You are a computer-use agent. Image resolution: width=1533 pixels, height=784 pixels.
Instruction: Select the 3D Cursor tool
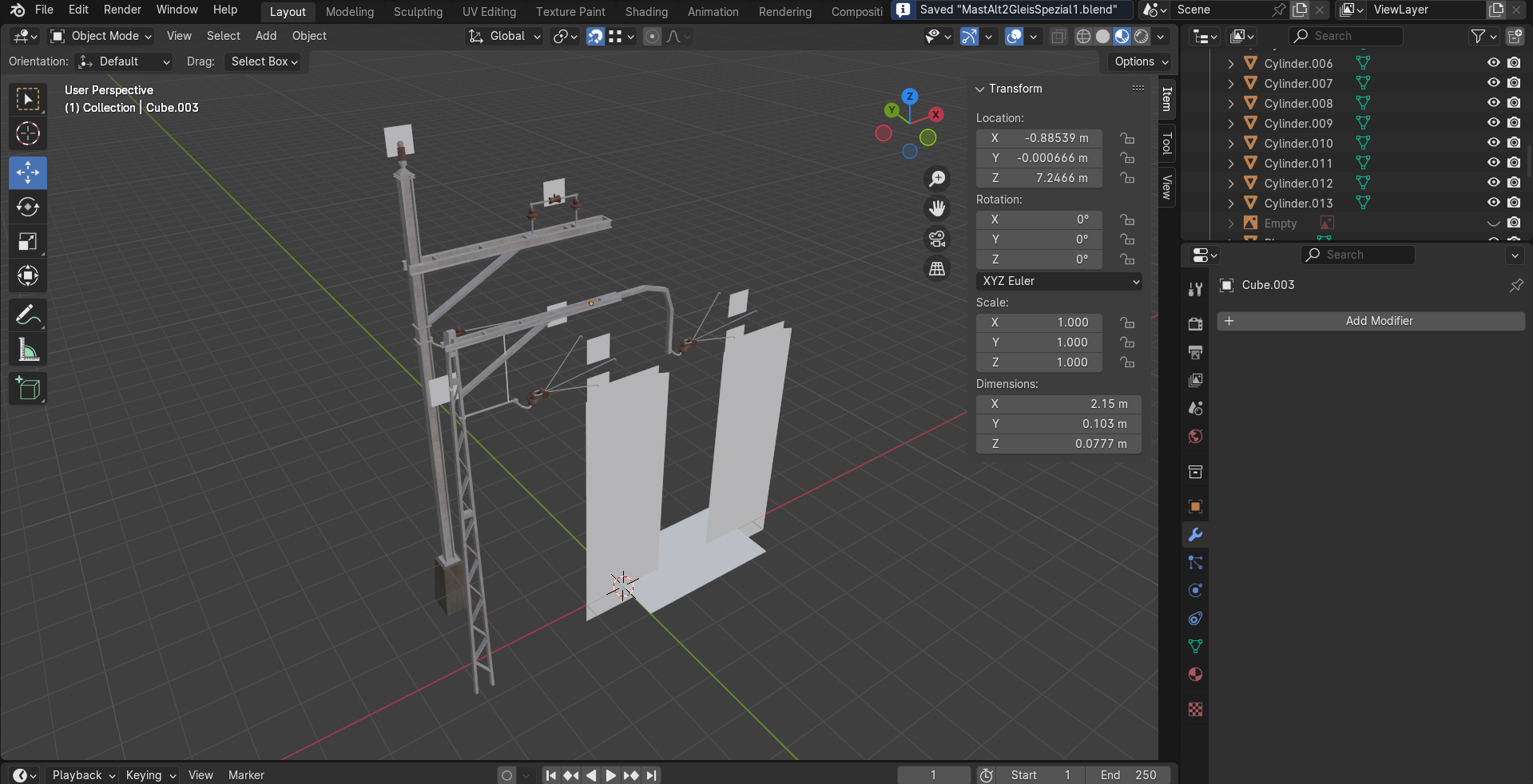click(28, 134)
